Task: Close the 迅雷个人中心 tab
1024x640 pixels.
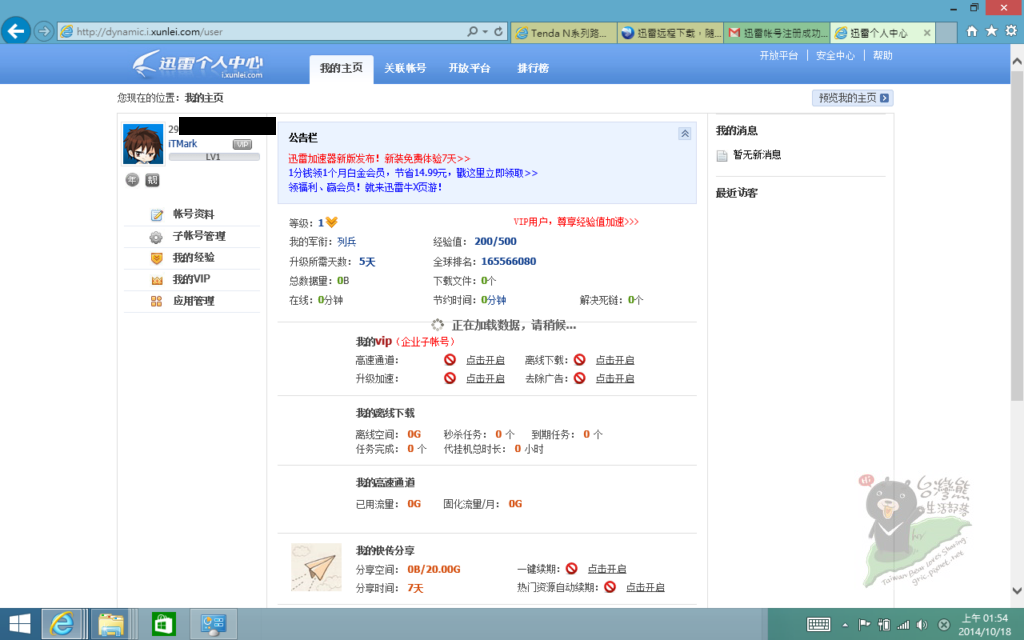Action: [x=927, y=33]
